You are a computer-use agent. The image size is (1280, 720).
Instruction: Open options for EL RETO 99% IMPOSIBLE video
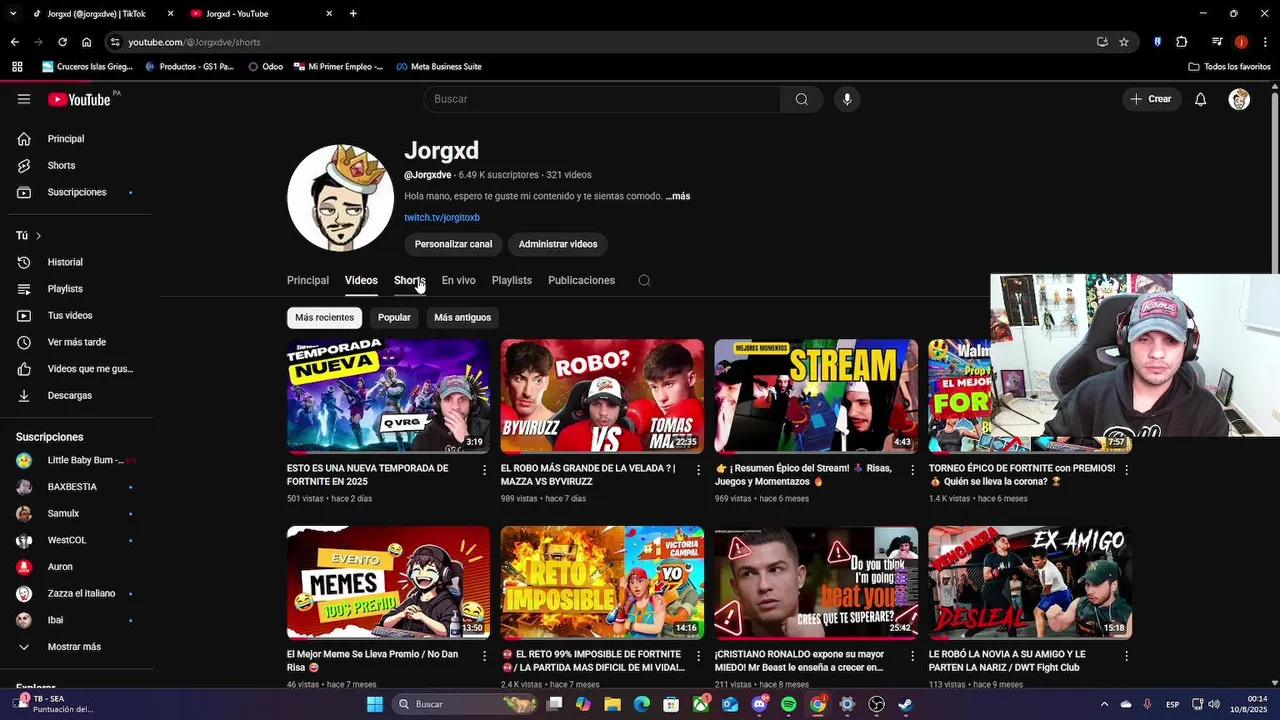[x=699, y=656]
